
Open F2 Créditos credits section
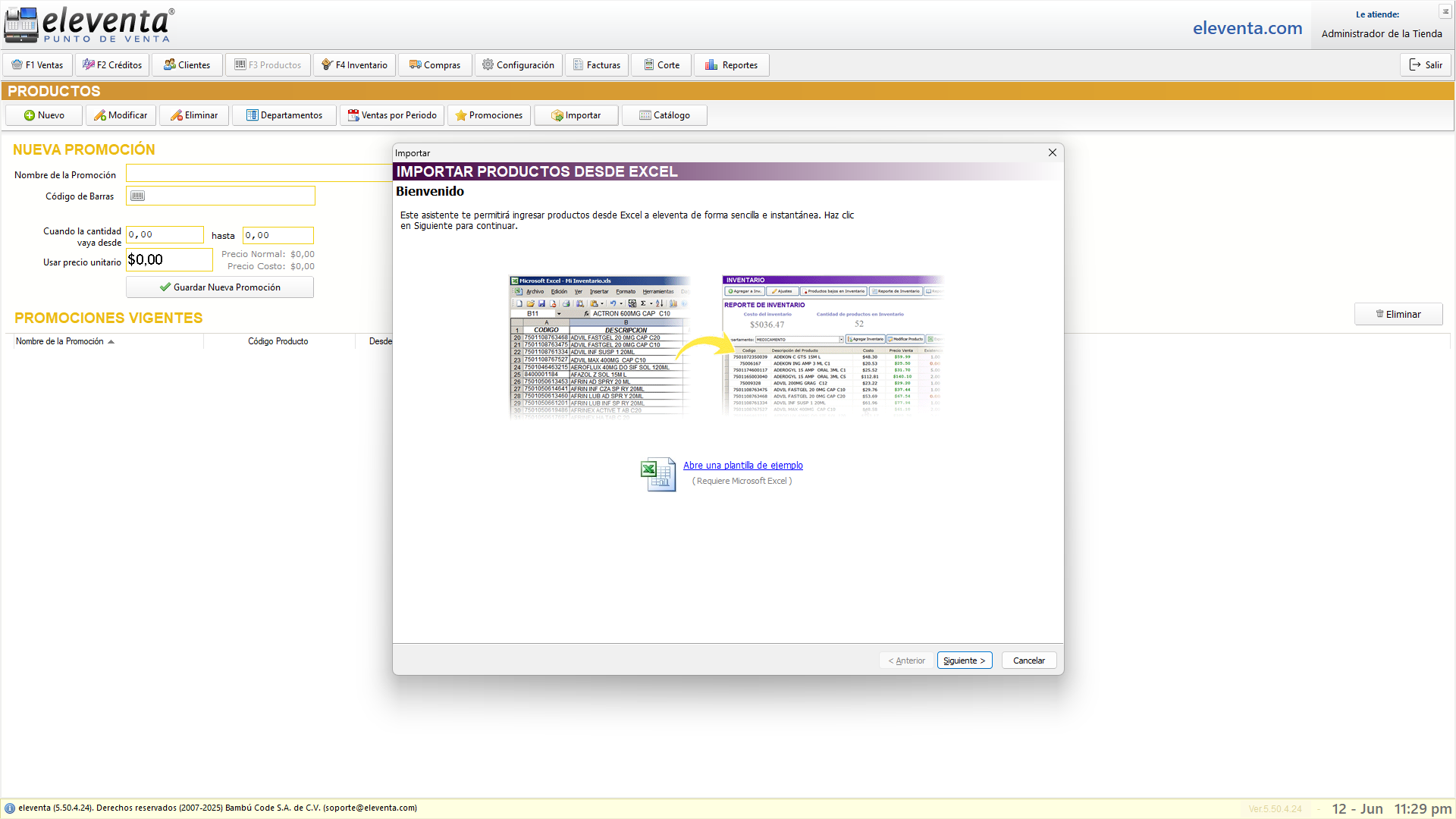tap(112, 65)
